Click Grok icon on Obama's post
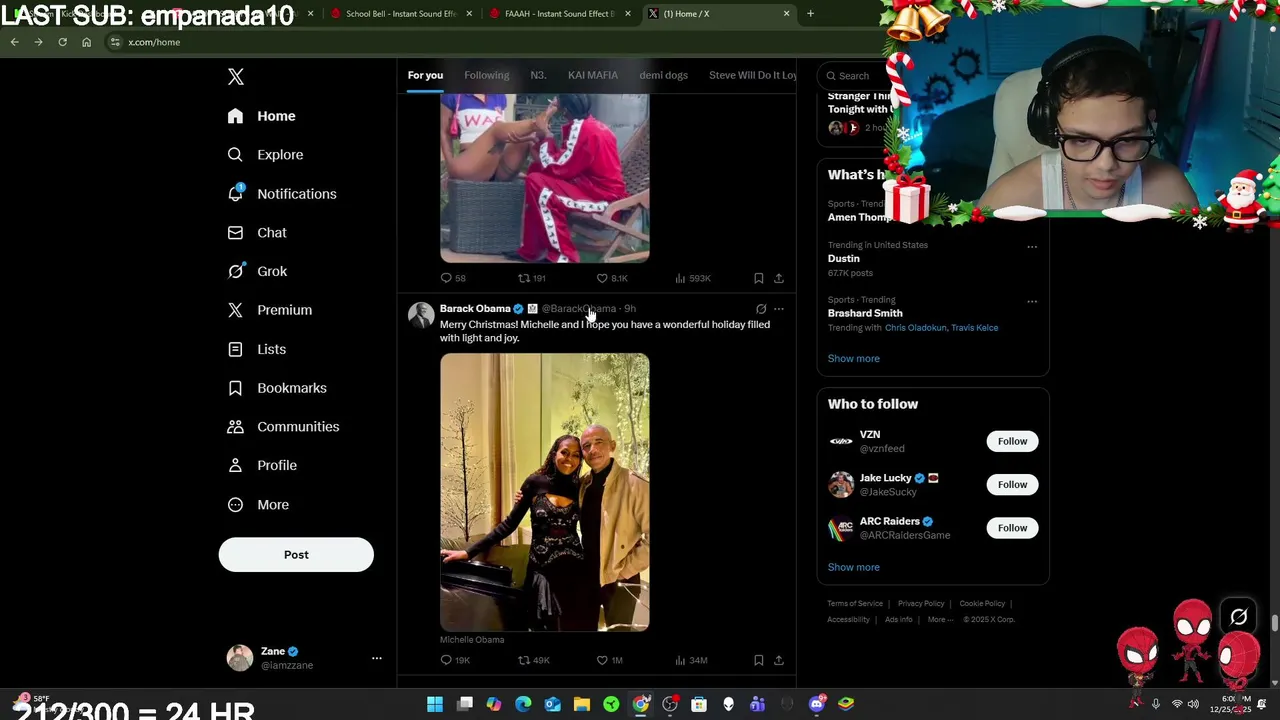 click(x=761, y=309)
